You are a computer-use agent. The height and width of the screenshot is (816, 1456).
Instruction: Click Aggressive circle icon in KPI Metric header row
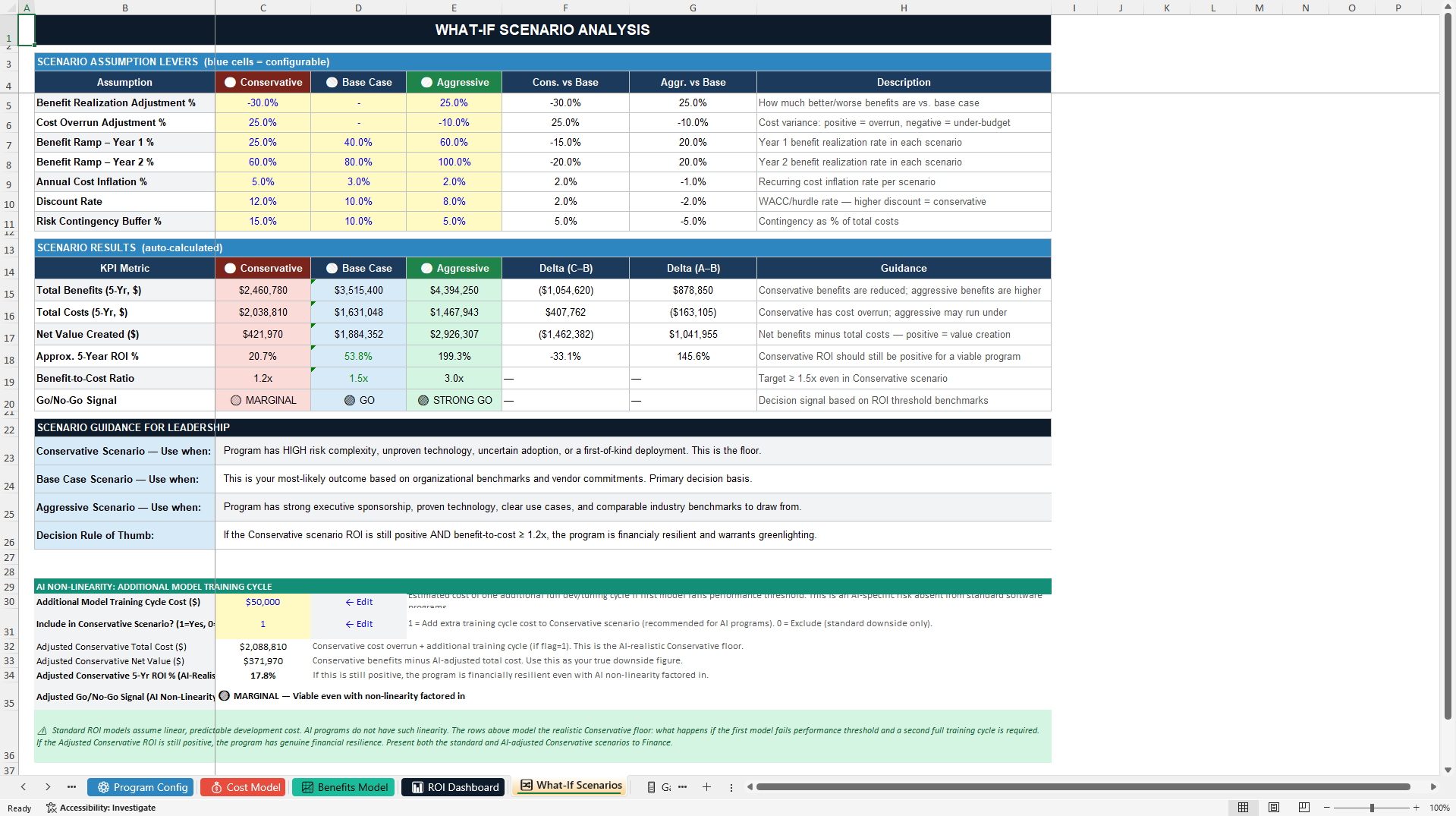pyautogui.click(x=426, y=268)
